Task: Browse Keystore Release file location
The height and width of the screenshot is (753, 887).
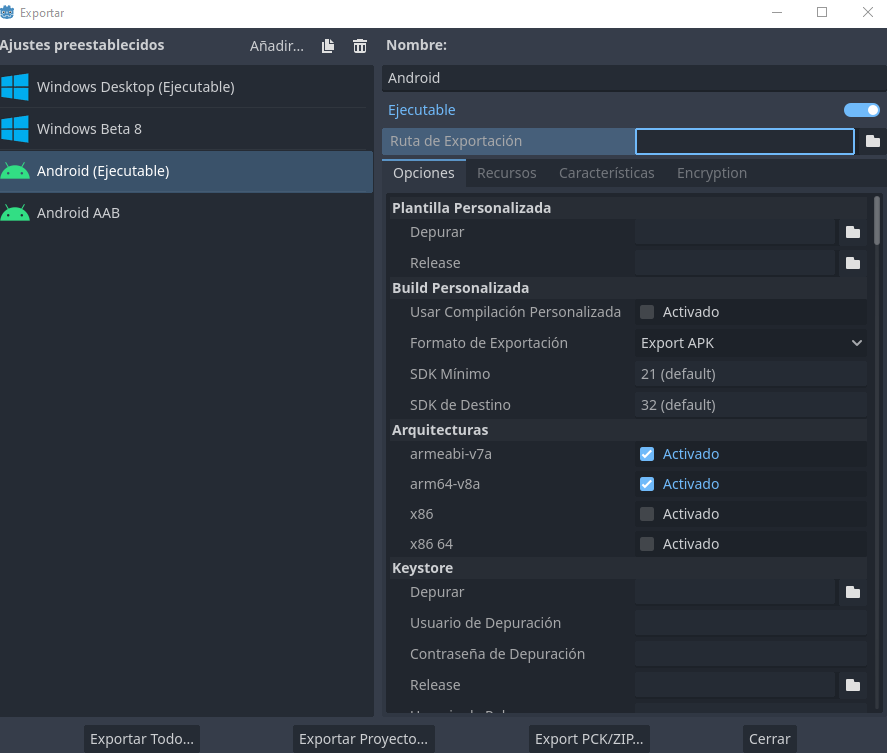Action: point(852,684)
